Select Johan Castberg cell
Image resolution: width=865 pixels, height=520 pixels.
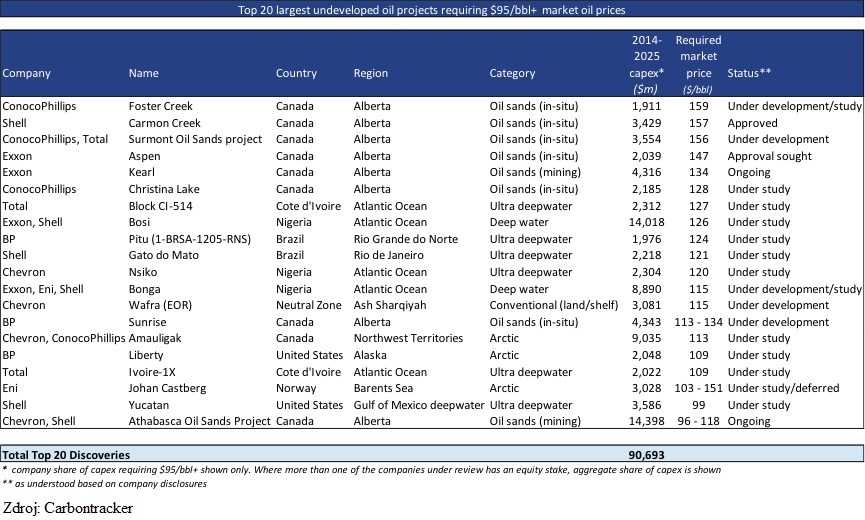click(x=167, y=388)
